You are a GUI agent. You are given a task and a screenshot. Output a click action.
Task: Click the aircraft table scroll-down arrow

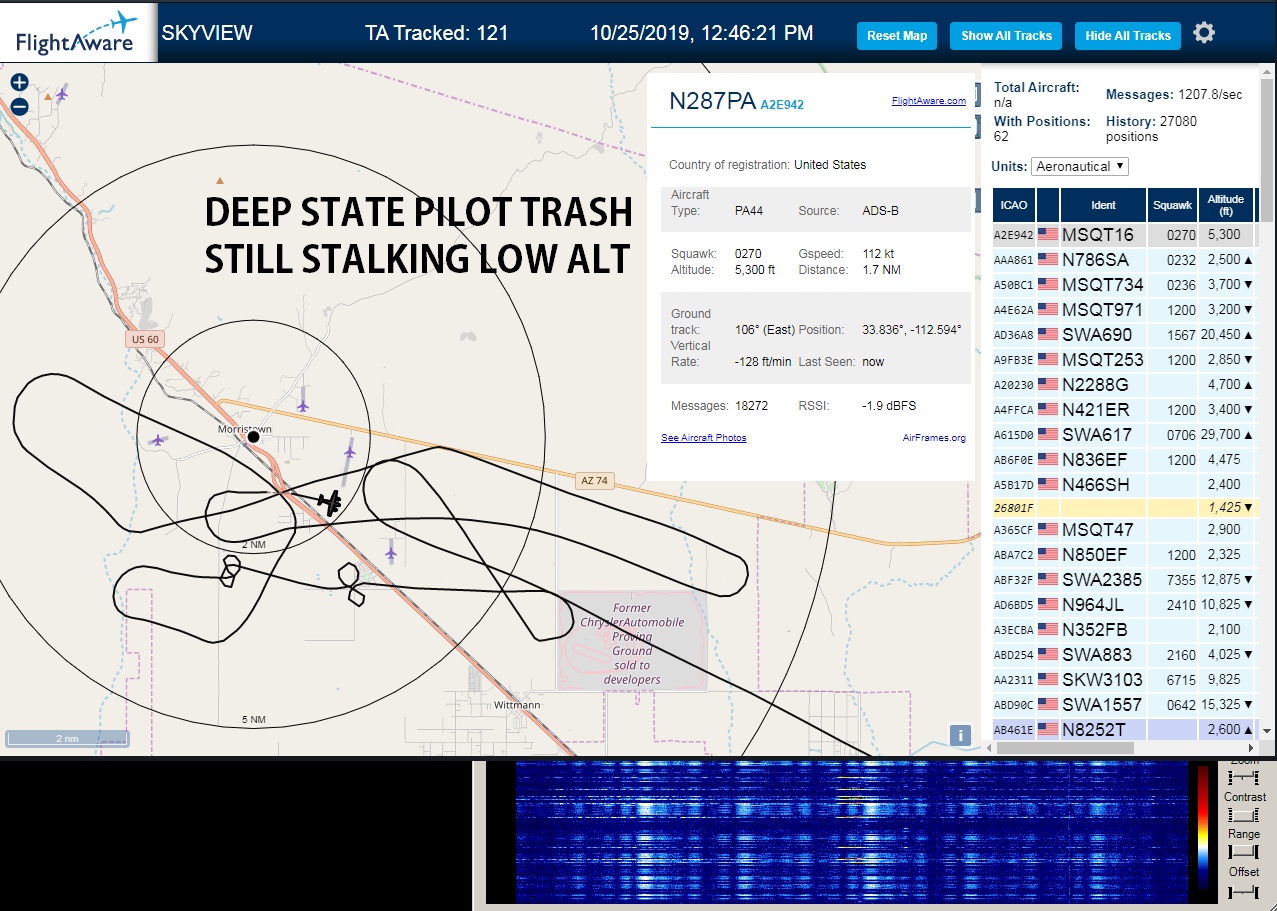(1266, 731)
